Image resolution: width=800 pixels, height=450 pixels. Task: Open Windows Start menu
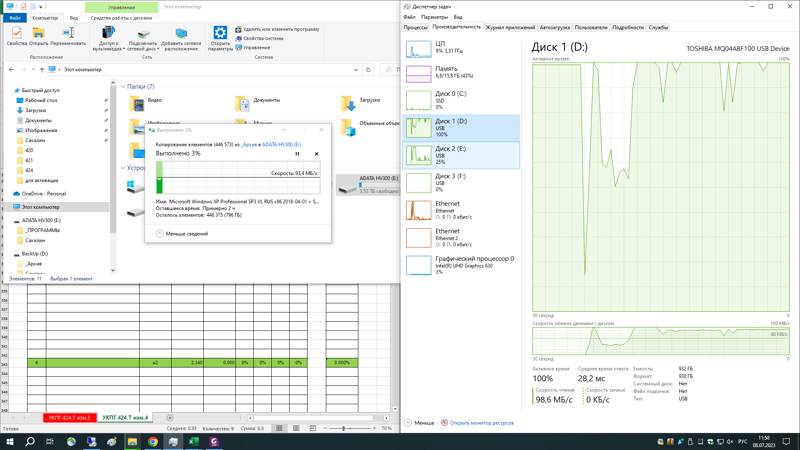tap(9, 441)
